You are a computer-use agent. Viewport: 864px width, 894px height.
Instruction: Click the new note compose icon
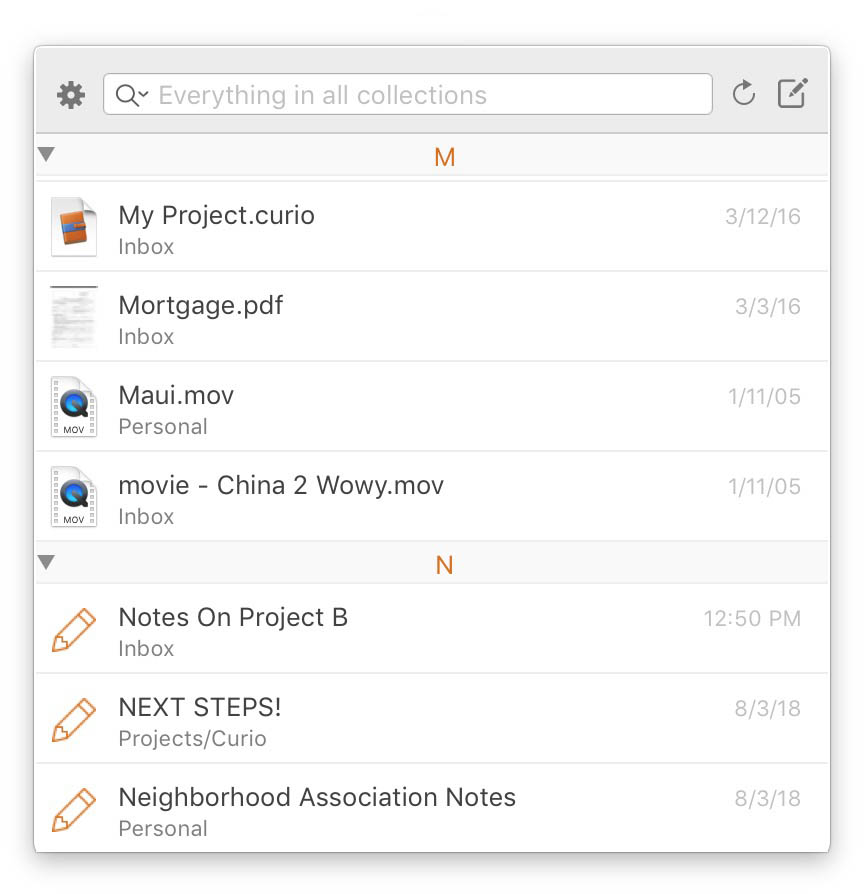792,94
